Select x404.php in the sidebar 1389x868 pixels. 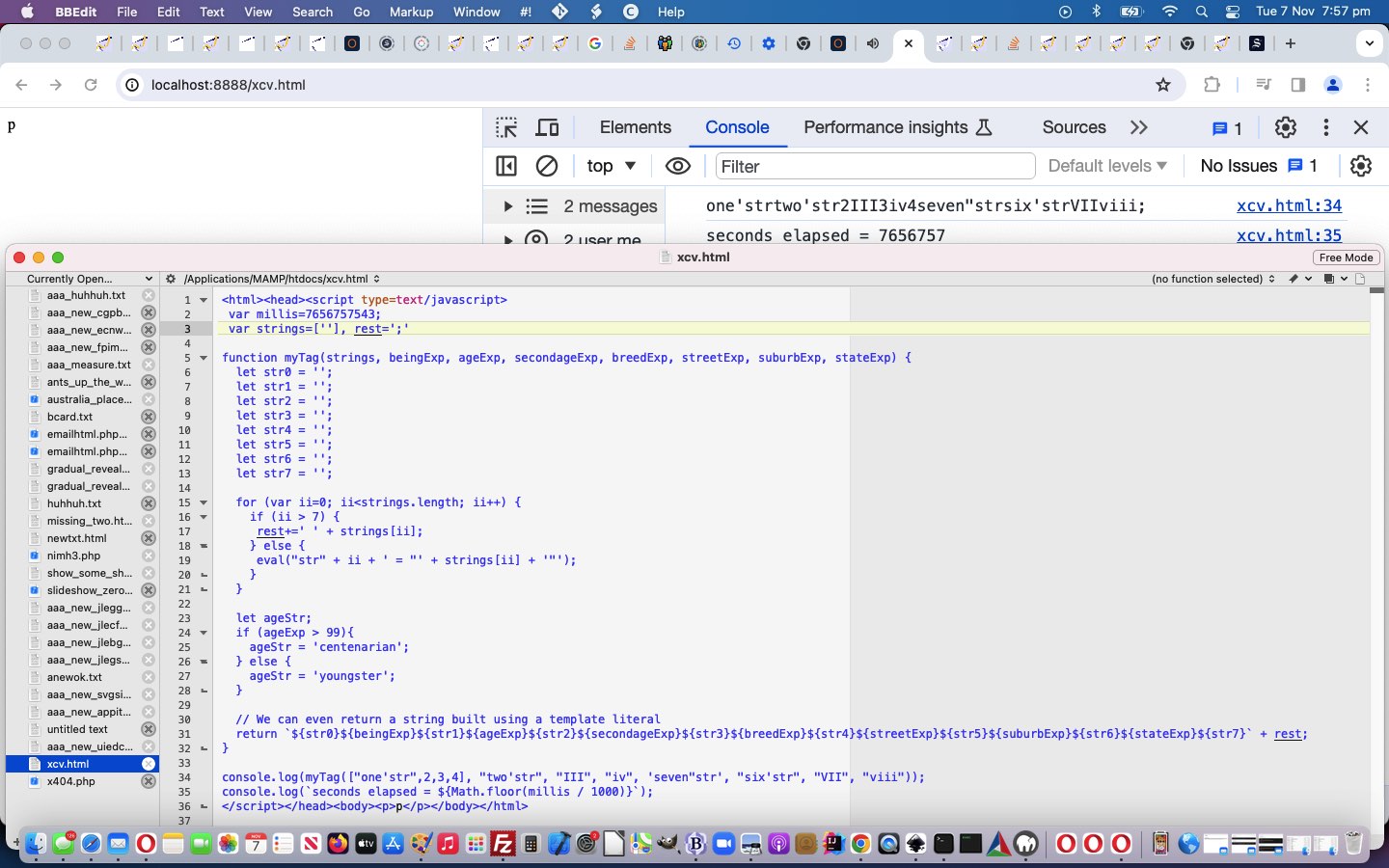click(x=71, y=781)
